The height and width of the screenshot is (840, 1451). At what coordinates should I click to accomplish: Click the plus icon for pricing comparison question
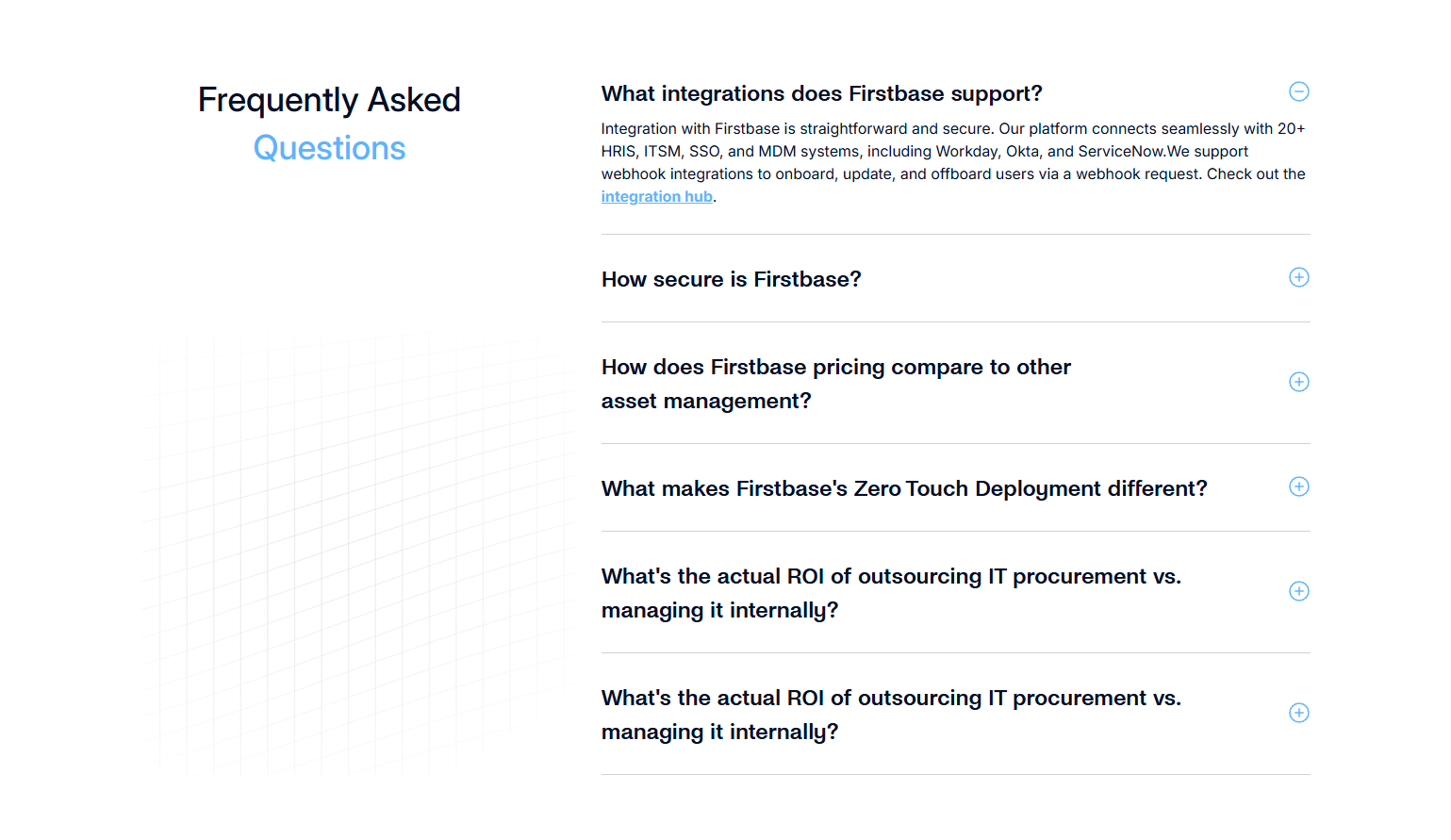coord(1299,382)
